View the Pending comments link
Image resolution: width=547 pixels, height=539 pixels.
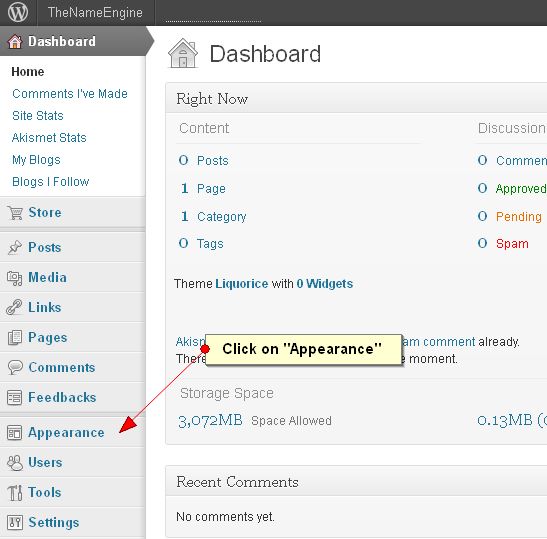519,216
